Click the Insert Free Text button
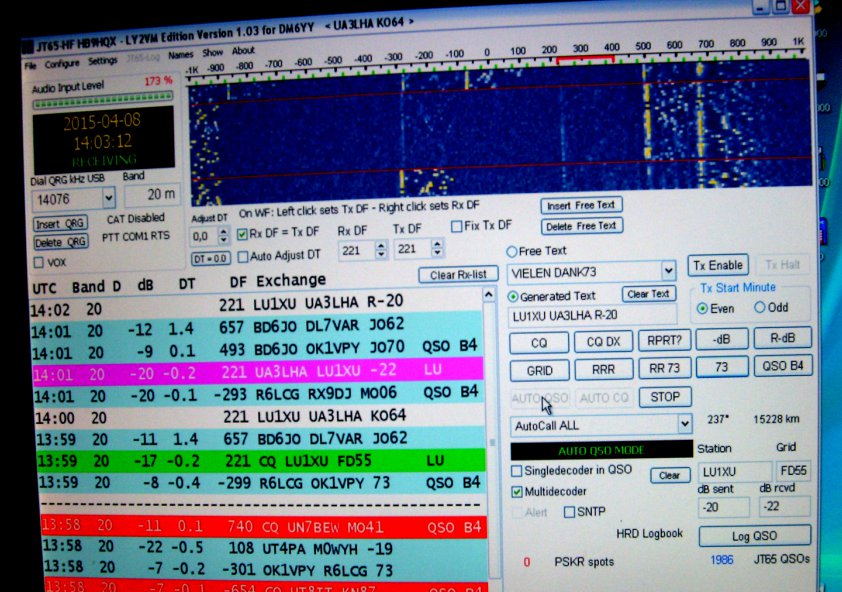The height and width of the screenshot is (592, 842). 581,205
